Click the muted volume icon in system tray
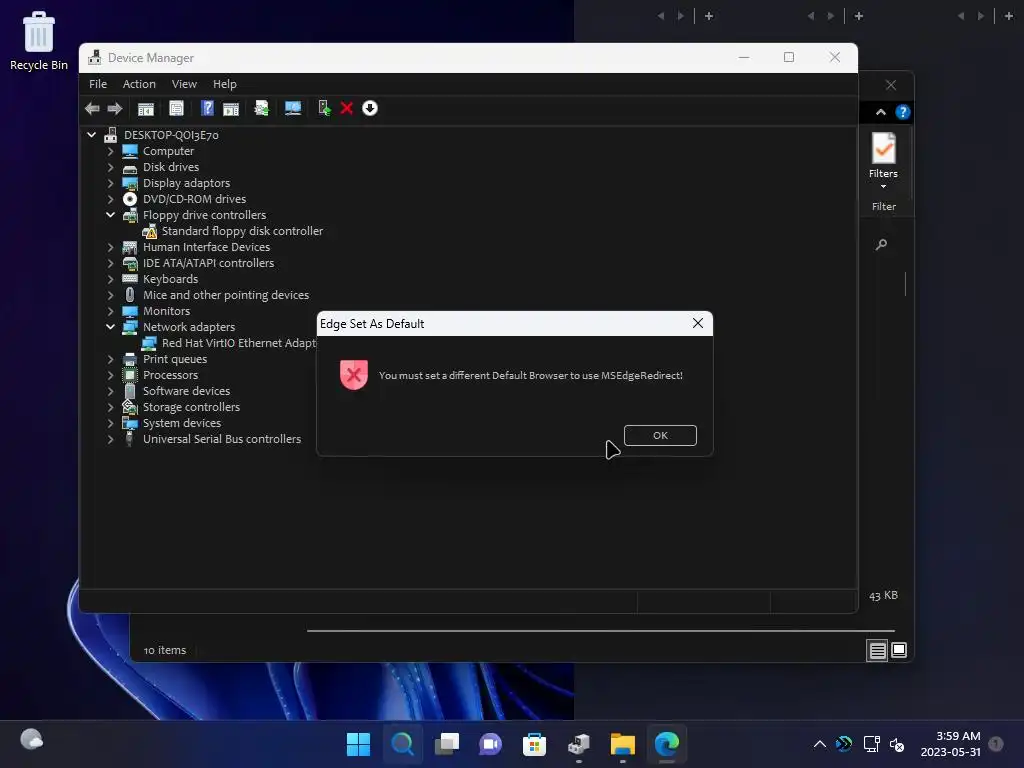The height and width of the screenshot is (768, 1024). click(897, 744)
